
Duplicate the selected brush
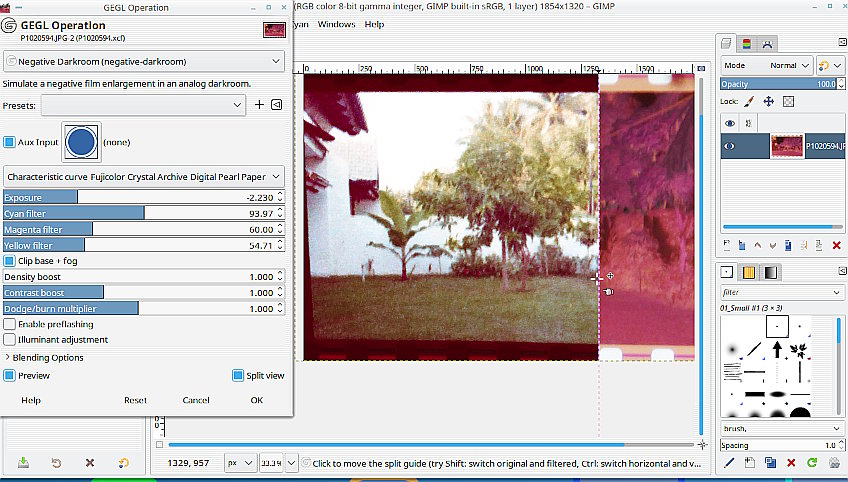[x=770, y=463]
